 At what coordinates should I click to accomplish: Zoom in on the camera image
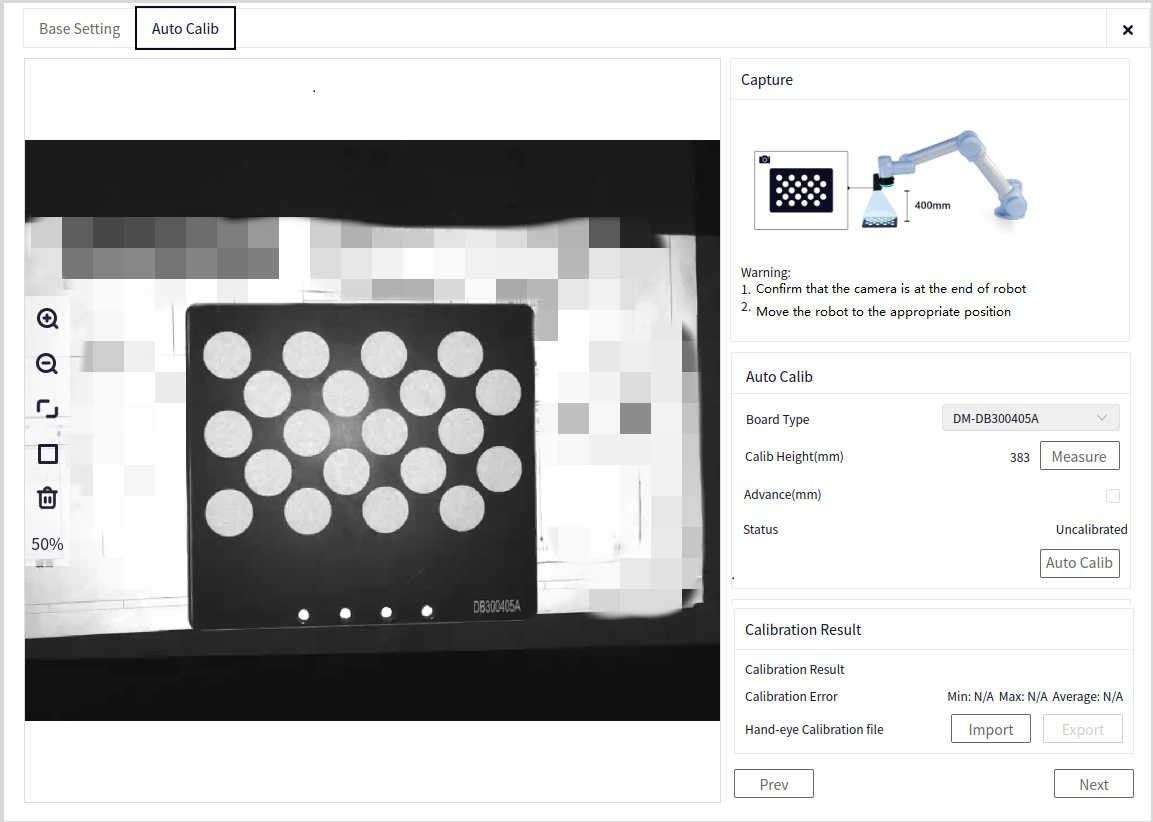coord(48,318)
